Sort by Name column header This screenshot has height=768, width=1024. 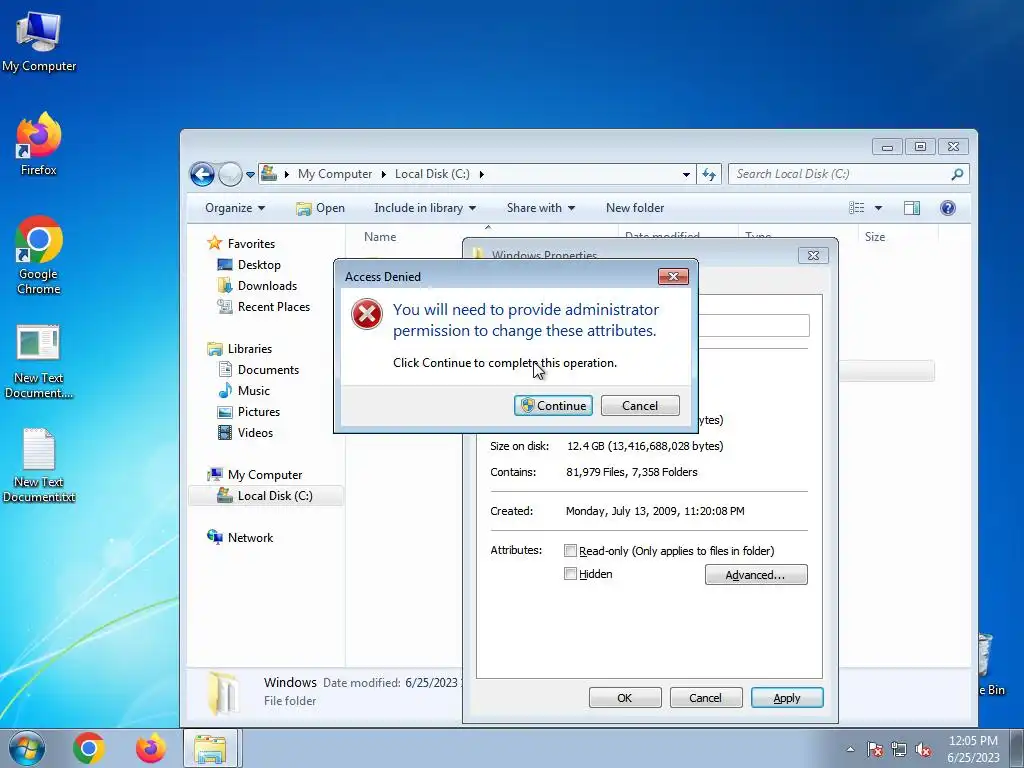pyautogui.click(x=380, y=237)
